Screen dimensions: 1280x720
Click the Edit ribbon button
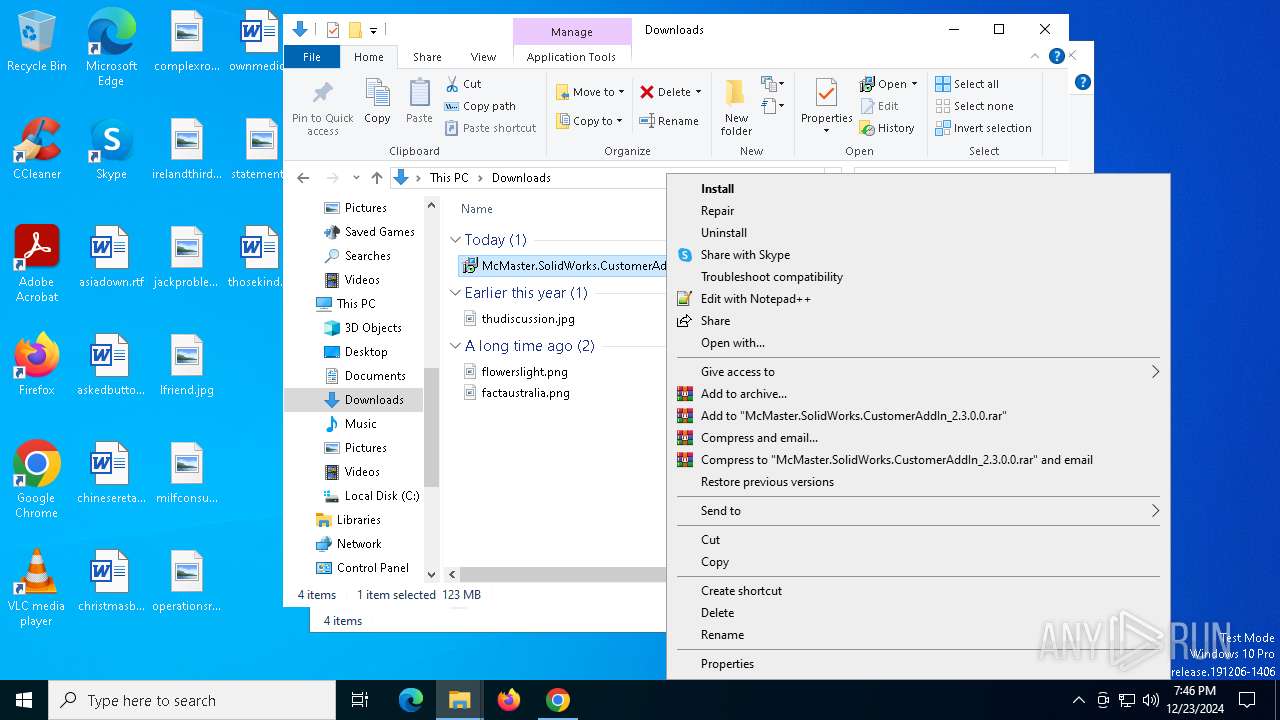click(x=879, y=106)
